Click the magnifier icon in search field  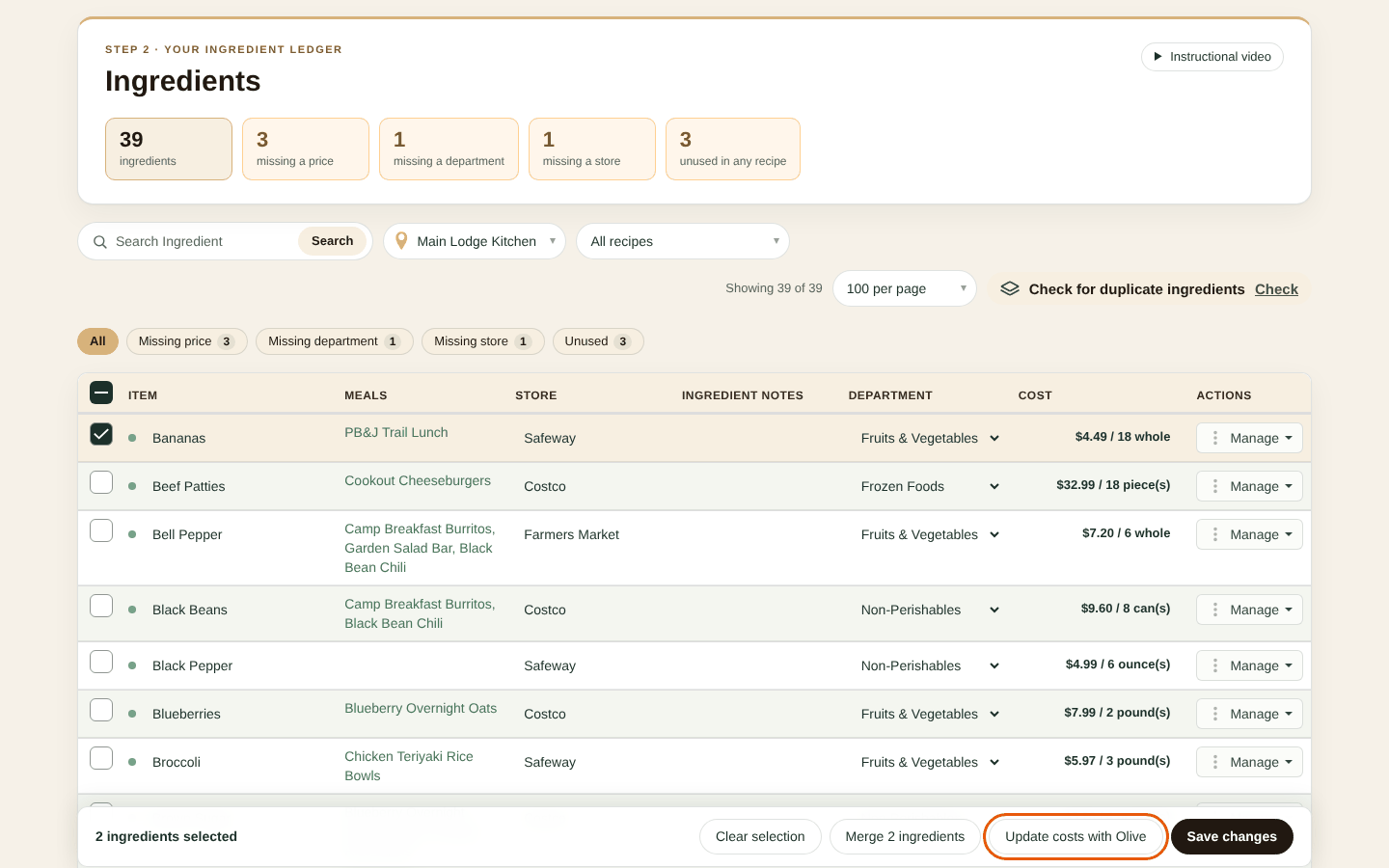(x=100, y=242)
